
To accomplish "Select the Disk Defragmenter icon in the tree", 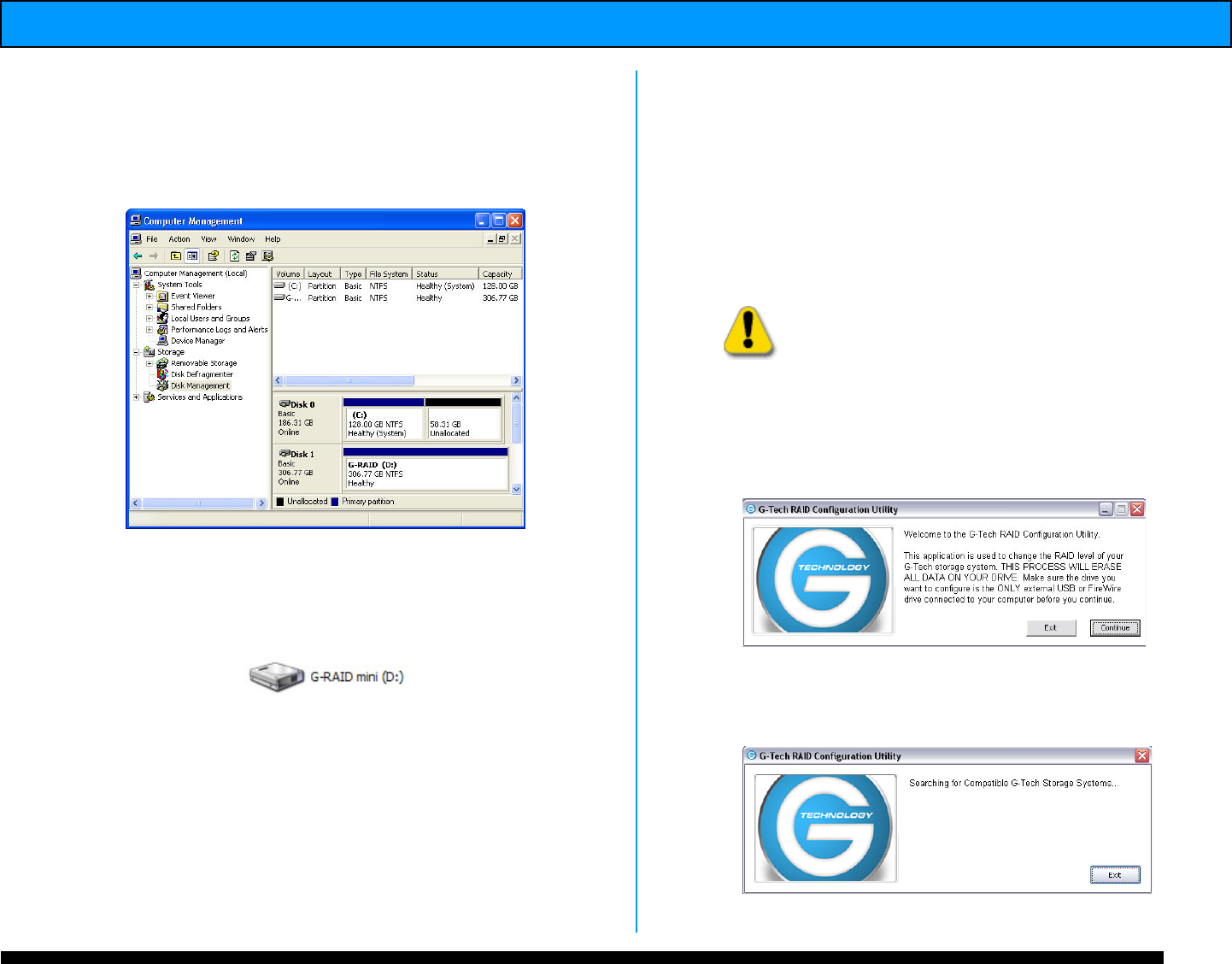I will tap(162, 374).
